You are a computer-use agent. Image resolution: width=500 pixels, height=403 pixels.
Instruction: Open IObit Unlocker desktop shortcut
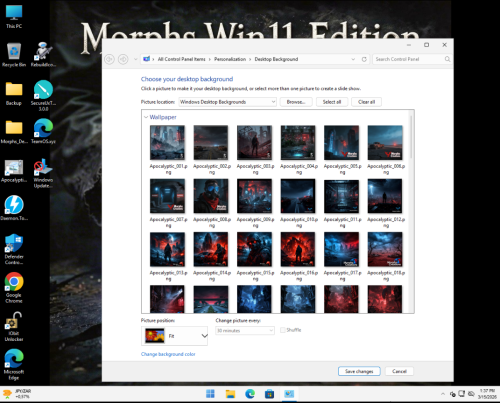tap(14, 326)
